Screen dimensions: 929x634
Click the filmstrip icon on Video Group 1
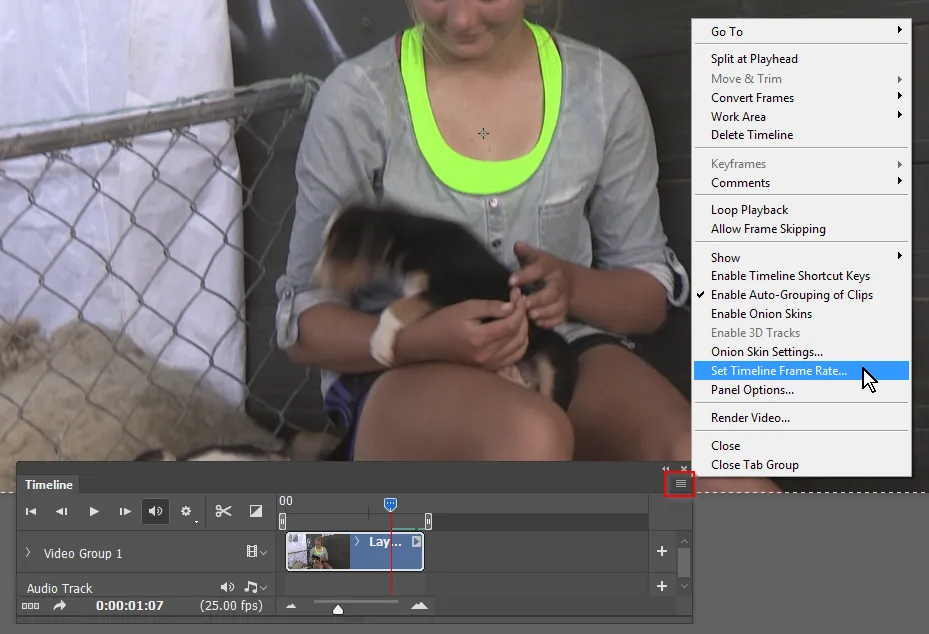tap(253, 552)
